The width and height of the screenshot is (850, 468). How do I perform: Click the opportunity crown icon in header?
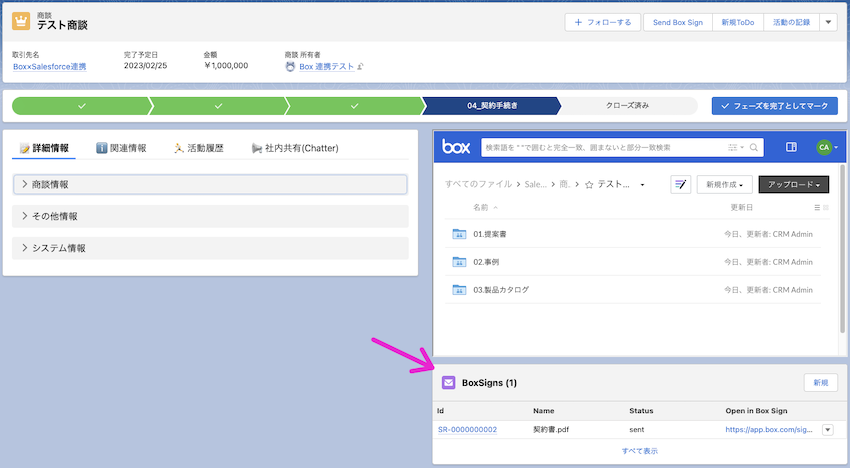pos(21,21)
